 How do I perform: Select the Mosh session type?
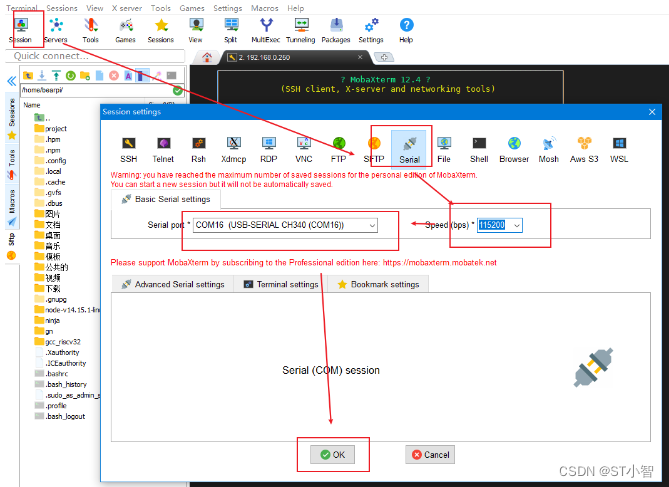point(549,150)
